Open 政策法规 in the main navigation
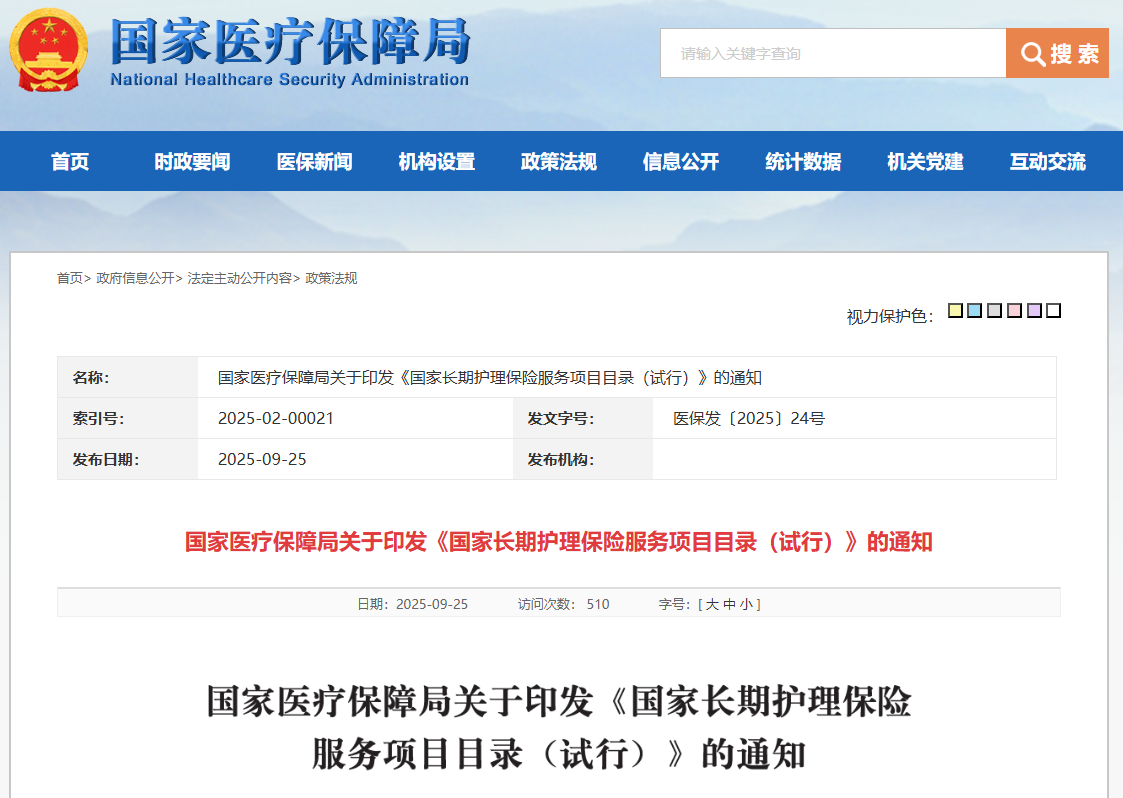Image resolution: width=1123 pixels, height=798 pixels. 558,162
